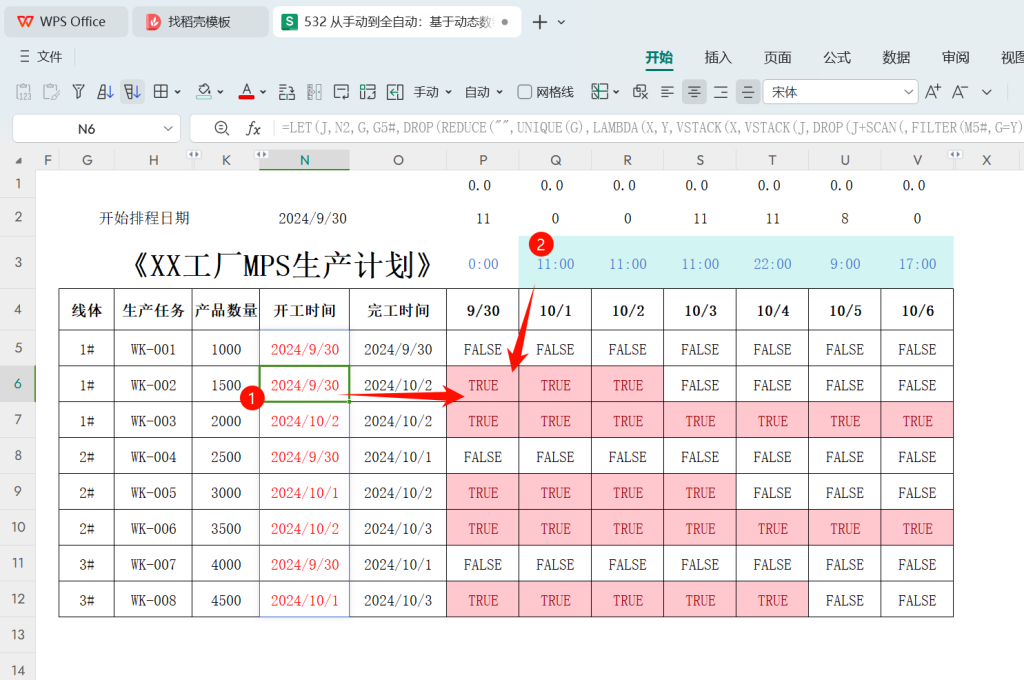The width and height of the screenshot is (1024, 680).
Task: Select the 插入 ribbon tab
Action: (718, 57)
